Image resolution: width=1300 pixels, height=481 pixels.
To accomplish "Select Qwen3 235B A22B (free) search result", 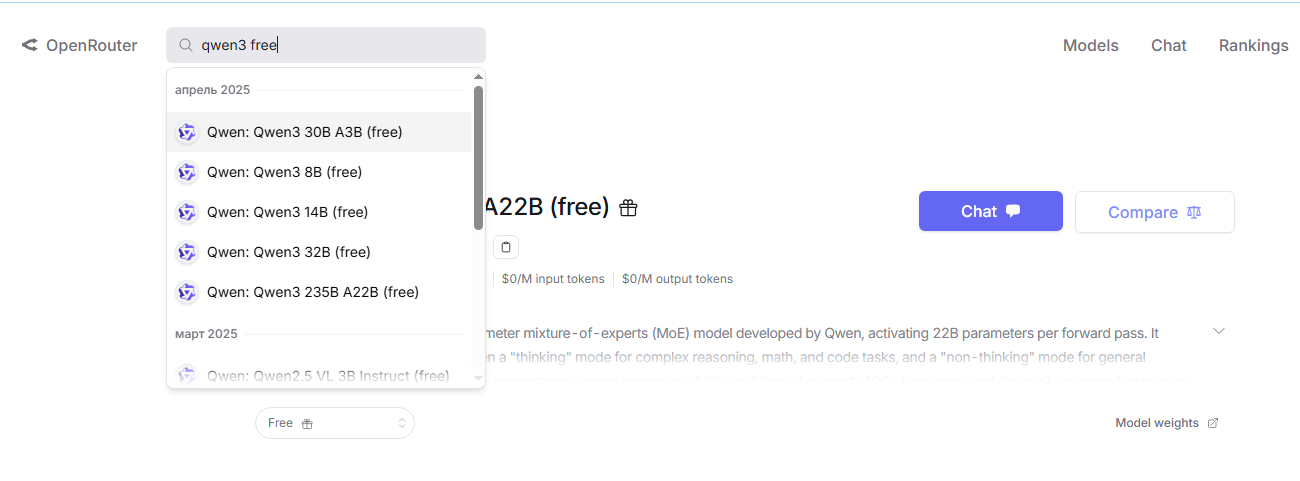I will coord(312,292).
